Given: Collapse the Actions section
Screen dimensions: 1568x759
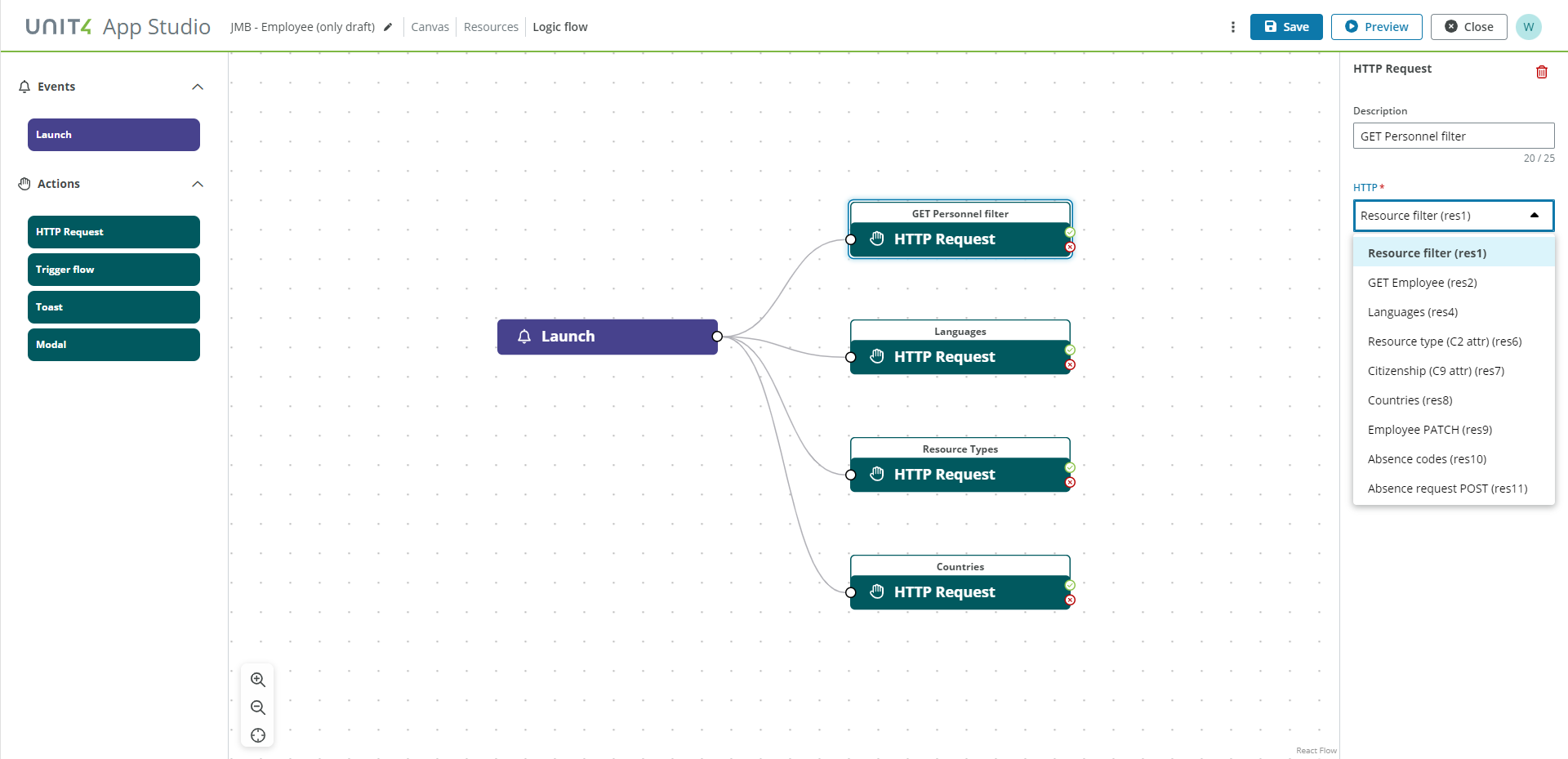Looking at the screenshot, I should (x=198, y=184).
